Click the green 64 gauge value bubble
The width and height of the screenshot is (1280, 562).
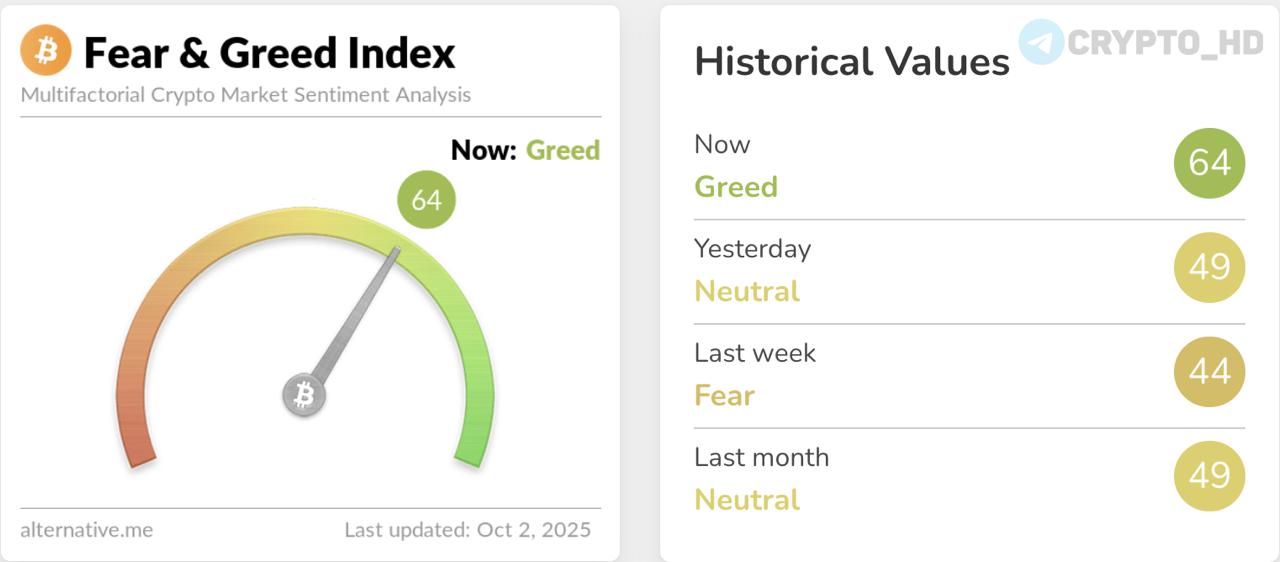point(426,200)
